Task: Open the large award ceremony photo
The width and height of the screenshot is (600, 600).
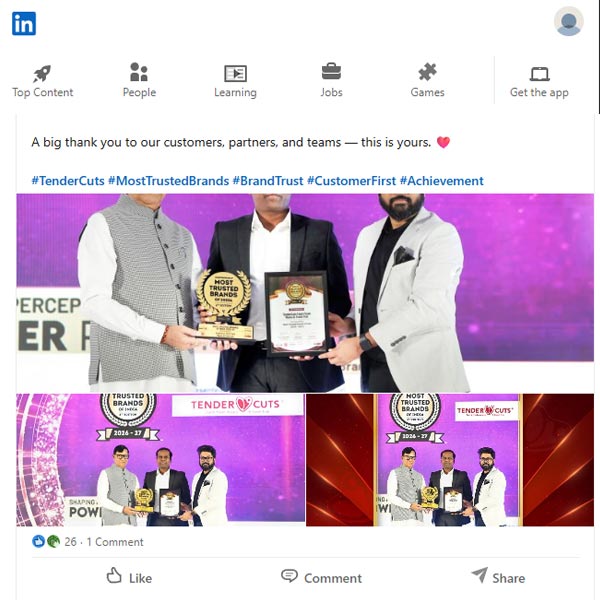Action: (x=305, y=293)
